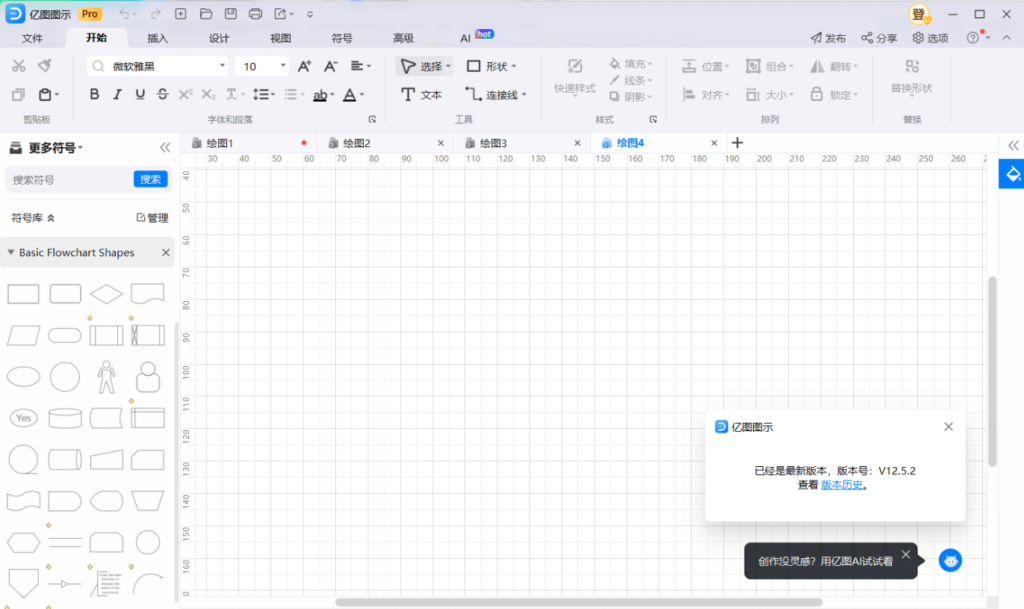The height and width of the screenshot is (609, 1024).
Task: Open the 连接线 connector dropdown
Action: coord(495,95)
